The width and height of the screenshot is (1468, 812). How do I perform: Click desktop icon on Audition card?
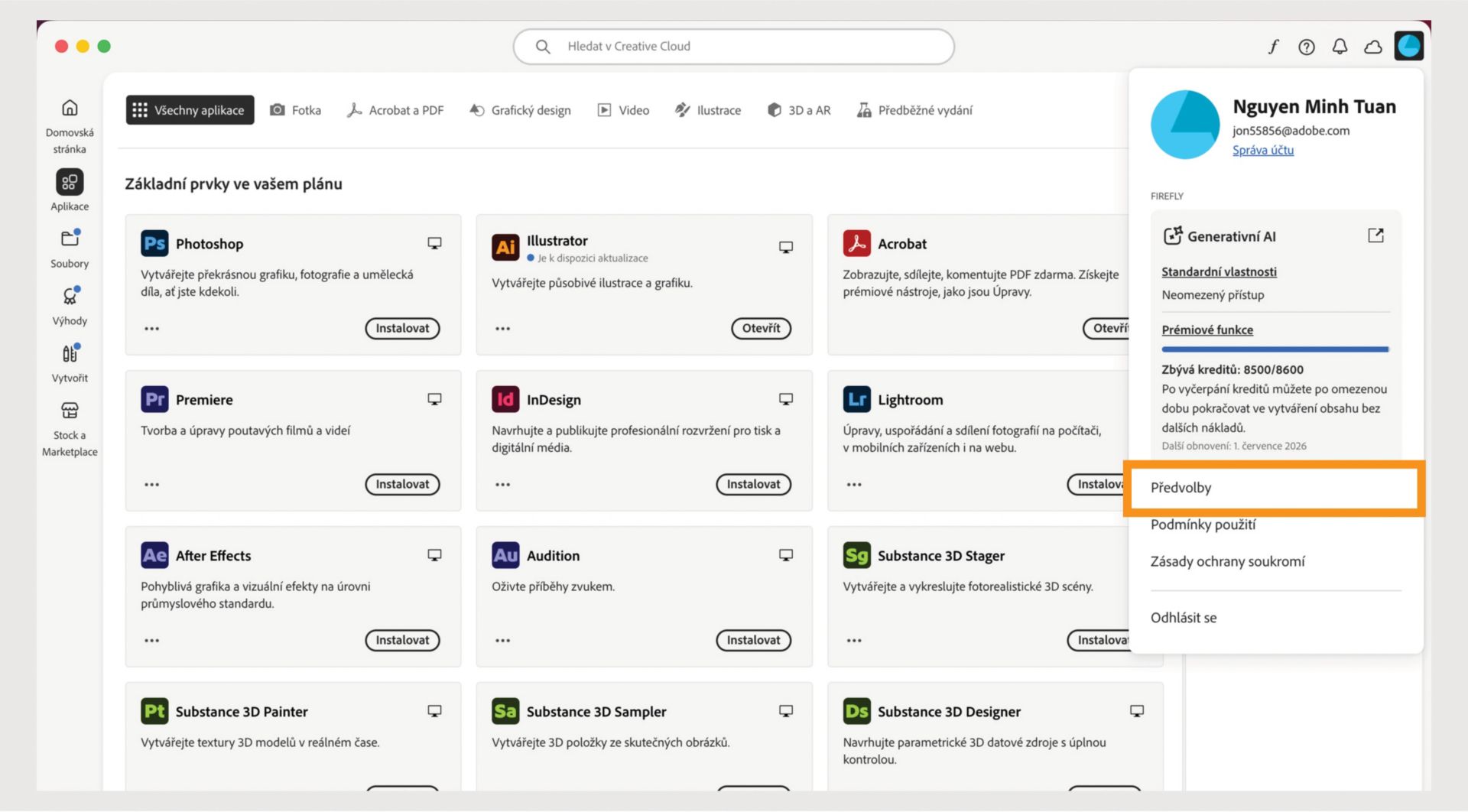click(x=785, y=555)
